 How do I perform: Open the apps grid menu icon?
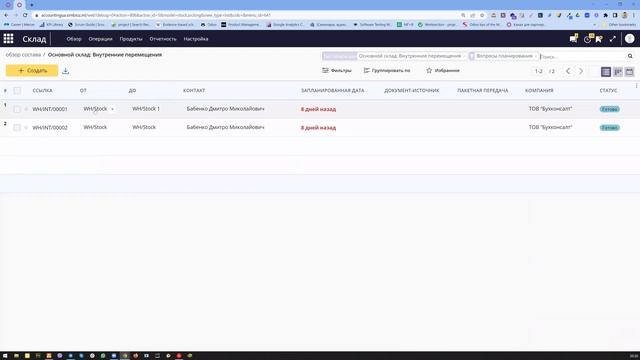pyautogui.click(x=9, y=39)
